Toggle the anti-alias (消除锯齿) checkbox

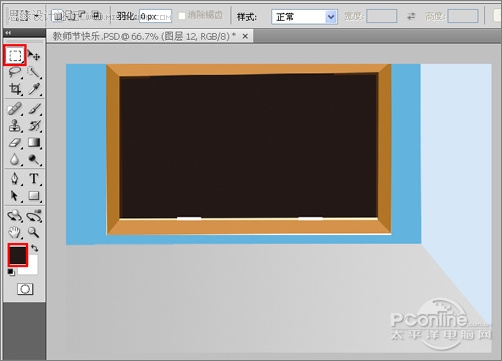tap(182, 16)
